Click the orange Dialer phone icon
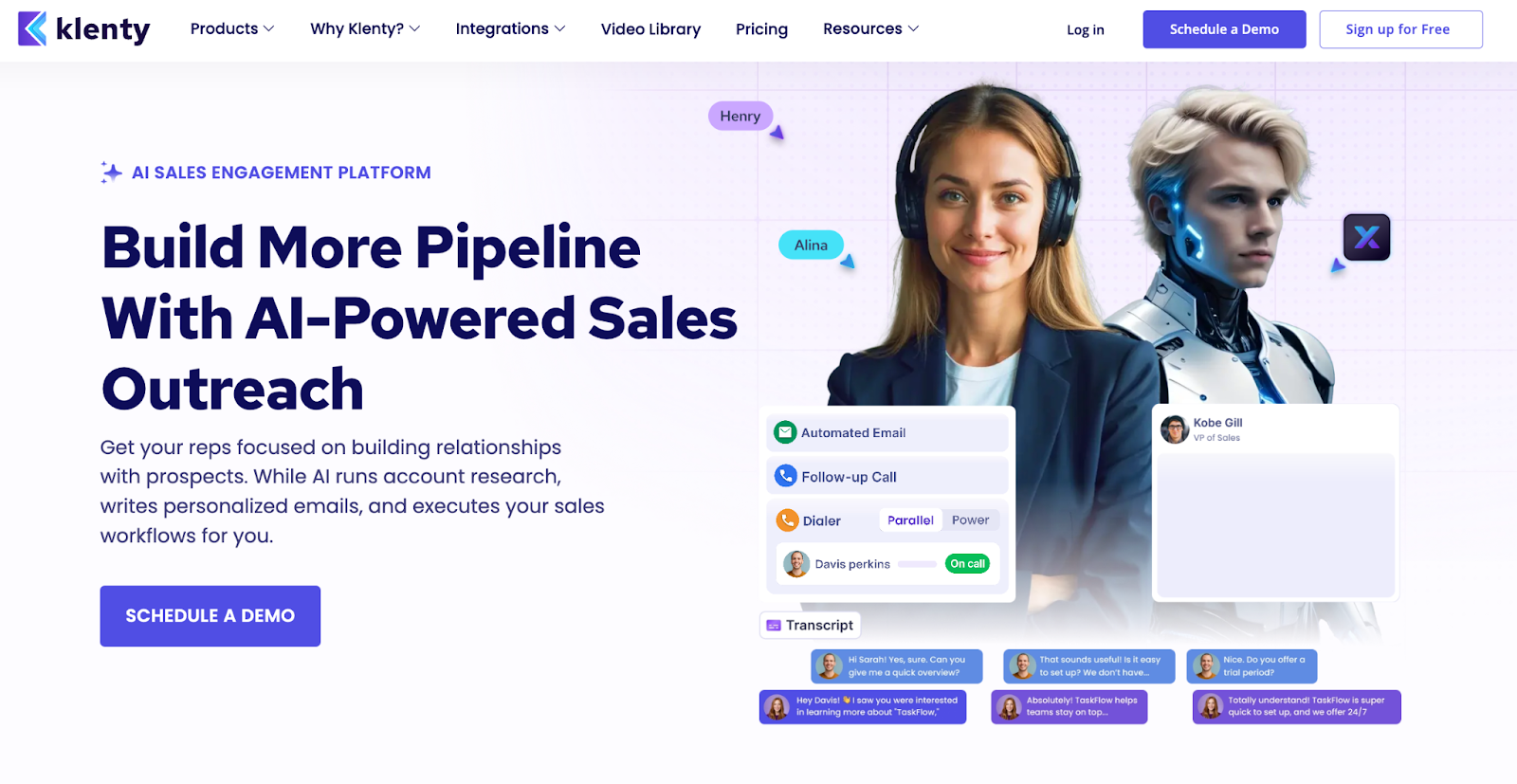The height and width of the screenshot is (784, 1517). tap(787, 520)
